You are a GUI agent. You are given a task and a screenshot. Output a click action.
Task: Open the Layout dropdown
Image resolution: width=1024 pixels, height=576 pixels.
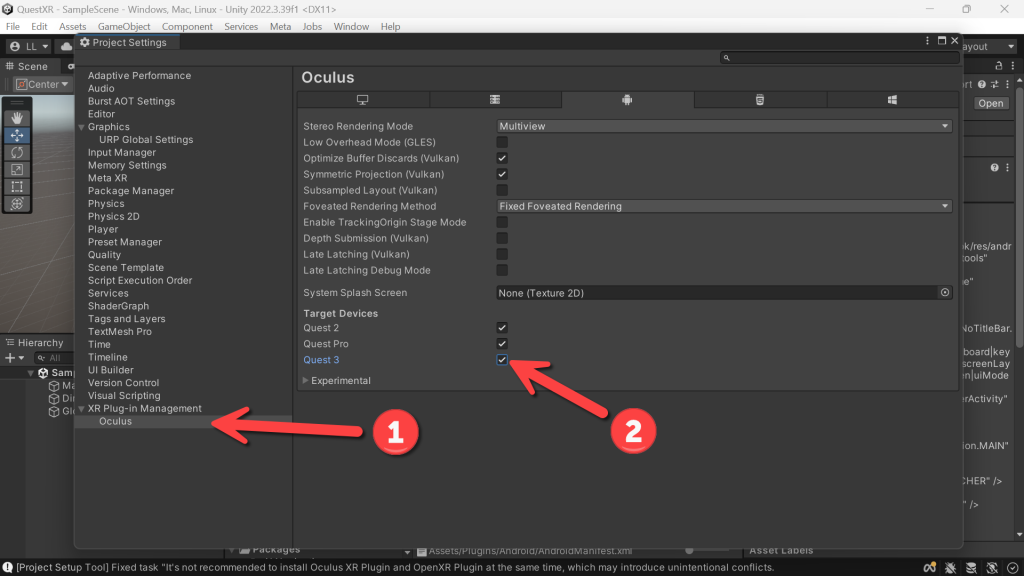[x=989, y=46]
